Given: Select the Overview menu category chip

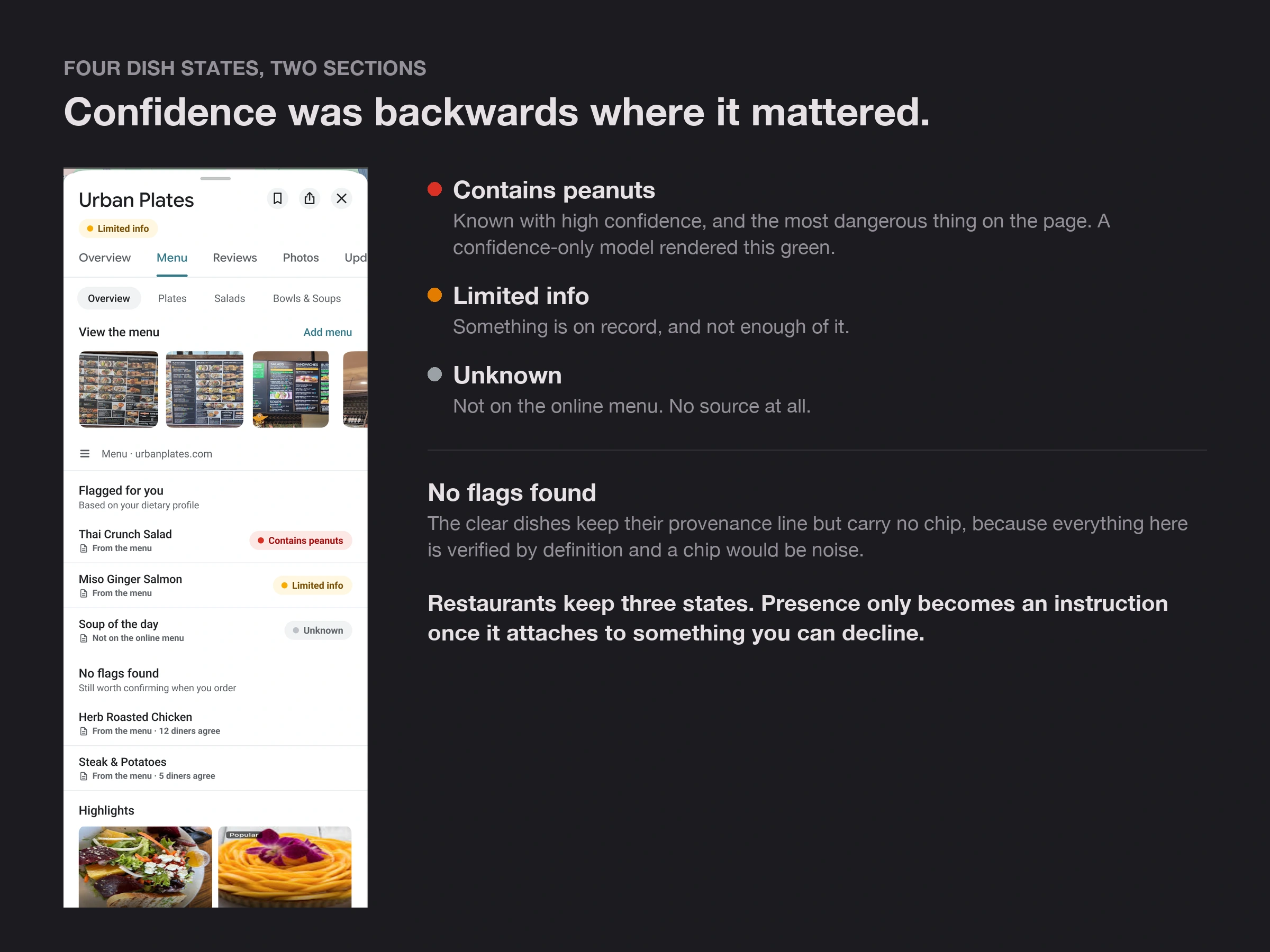Looking at the screenshot, I should point(109,298).
